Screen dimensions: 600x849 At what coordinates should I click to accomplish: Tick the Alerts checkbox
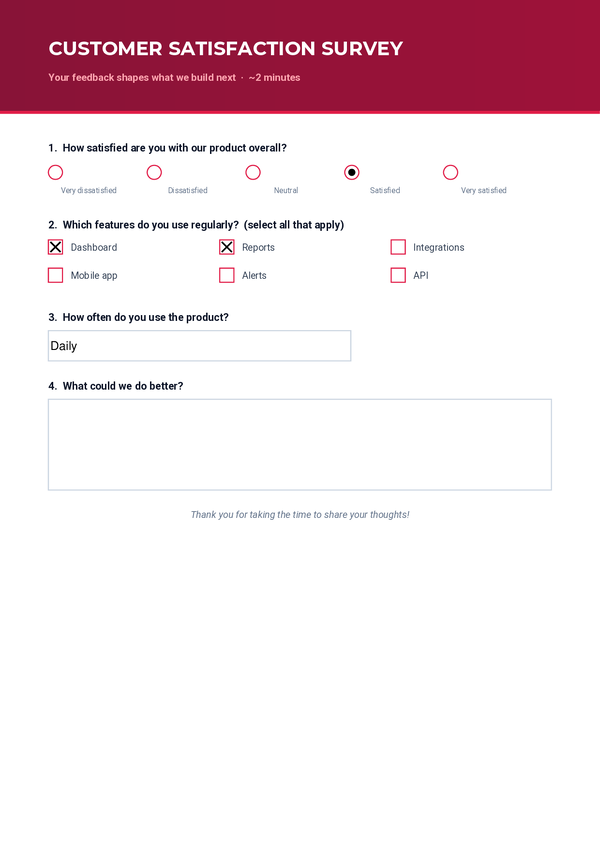(227, 275)
